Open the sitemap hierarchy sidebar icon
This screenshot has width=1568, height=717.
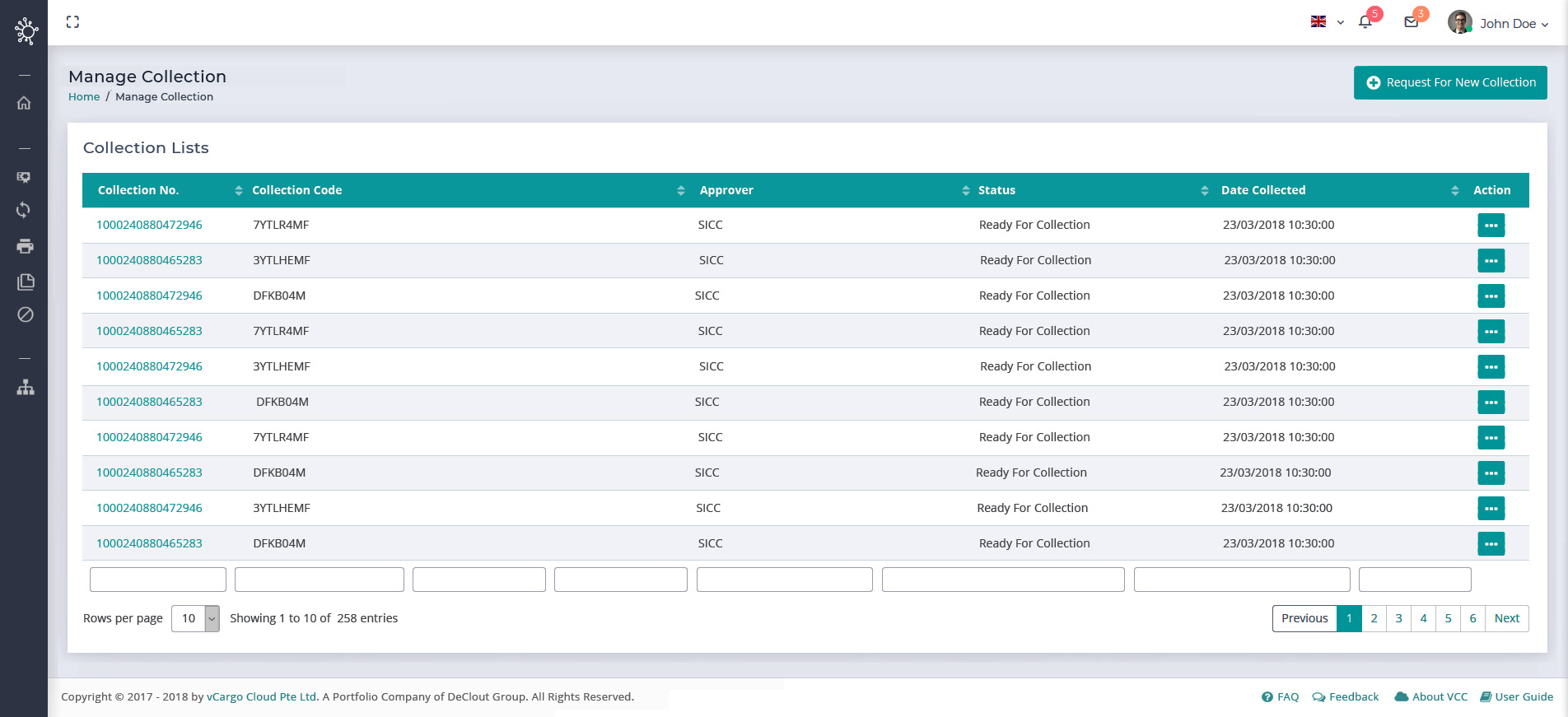click(x=26, y=387)
